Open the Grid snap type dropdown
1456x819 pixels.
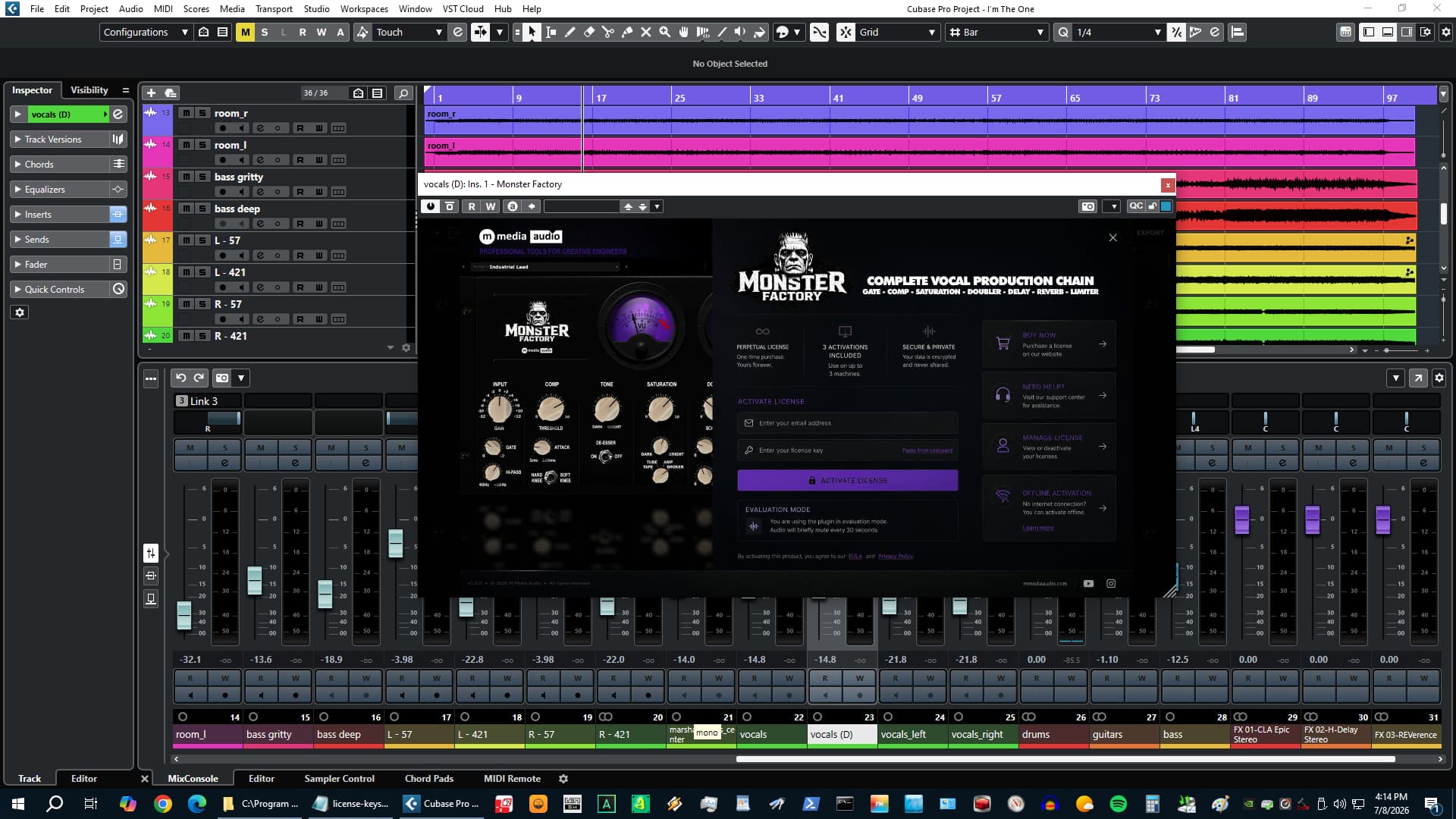(x=897, y=32)
